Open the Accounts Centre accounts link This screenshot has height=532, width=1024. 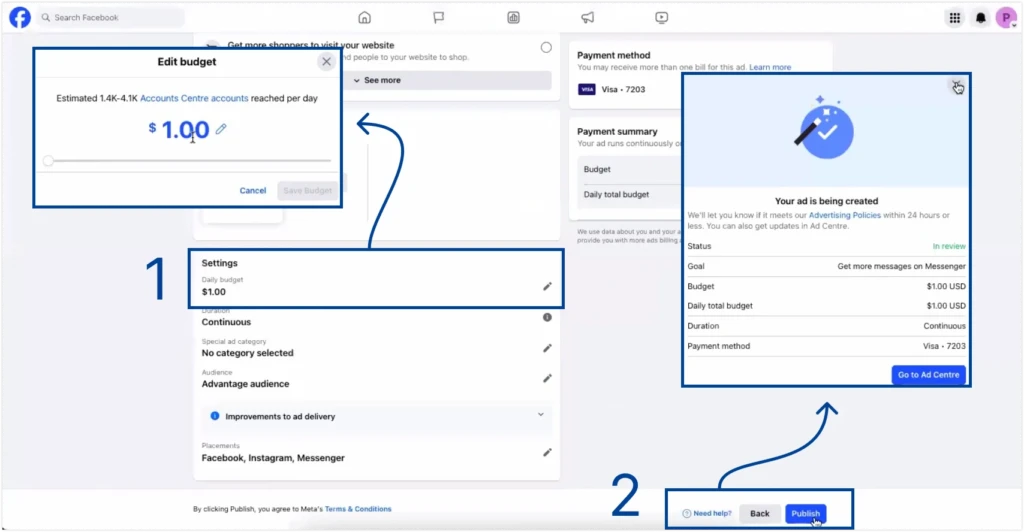tap(194, 98)
